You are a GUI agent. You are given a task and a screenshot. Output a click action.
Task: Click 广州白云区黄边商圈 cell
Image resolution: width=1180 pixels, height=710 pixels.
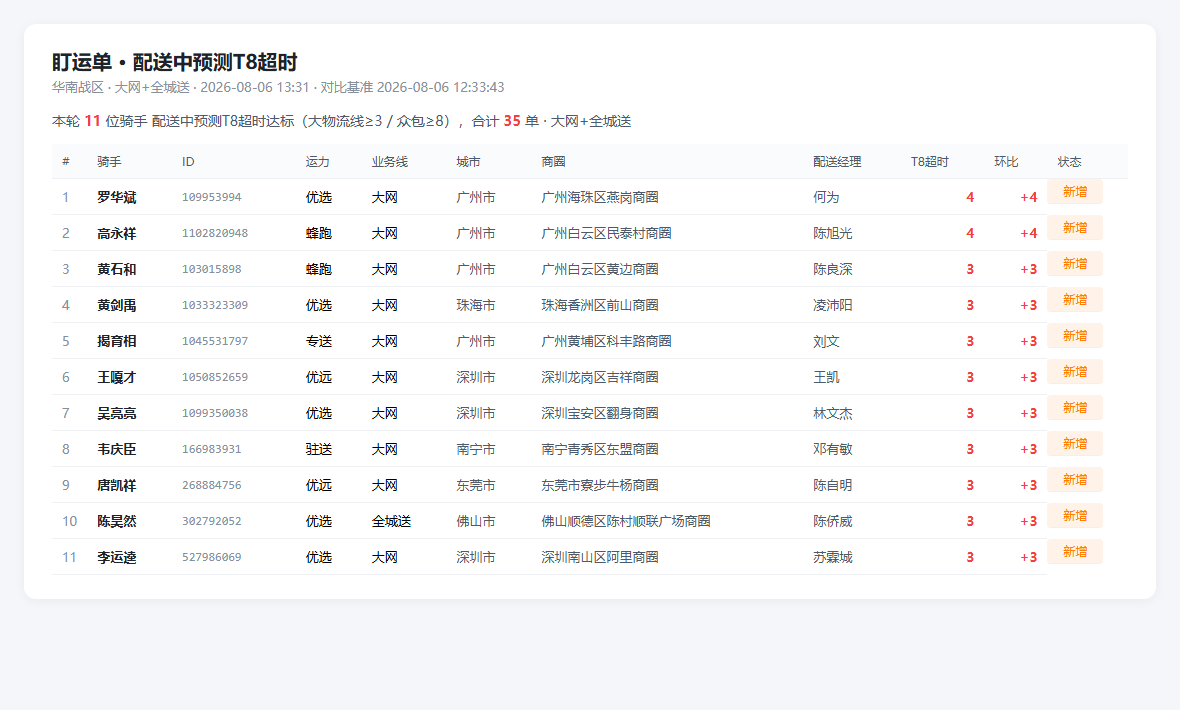[600, 270]
